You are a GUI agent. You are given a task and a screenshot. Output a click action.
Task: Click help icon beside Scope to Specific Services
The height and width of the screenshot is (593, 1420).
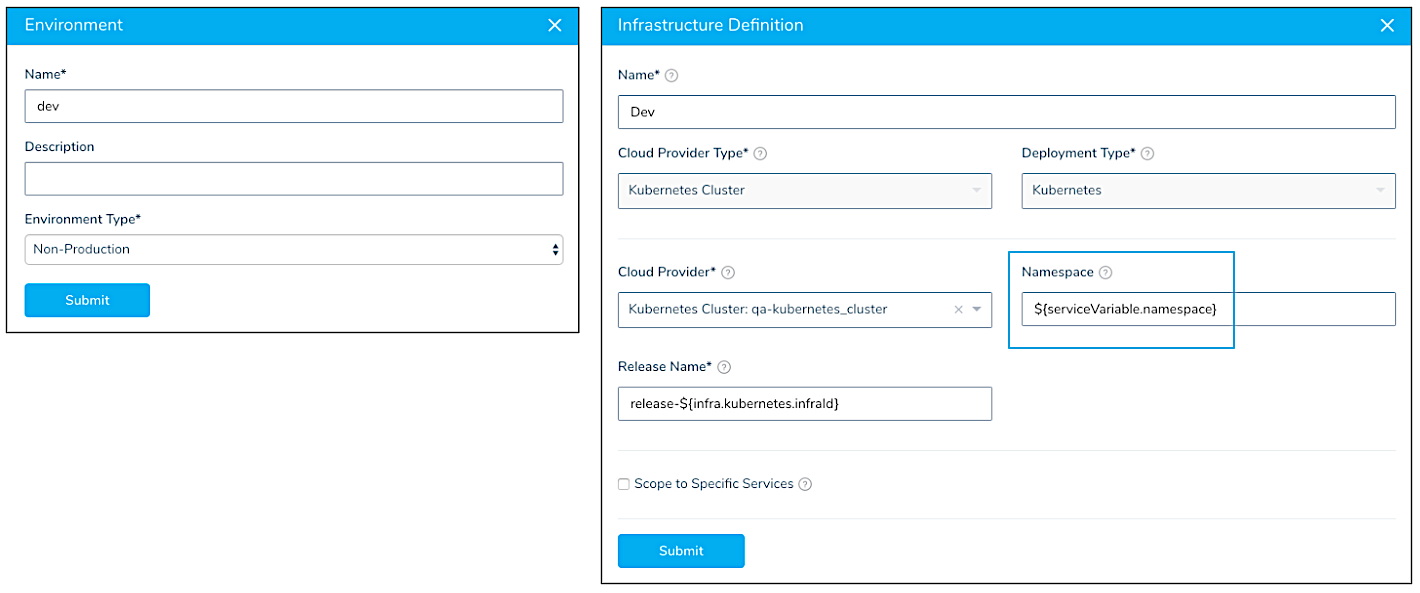pos(805,484)
